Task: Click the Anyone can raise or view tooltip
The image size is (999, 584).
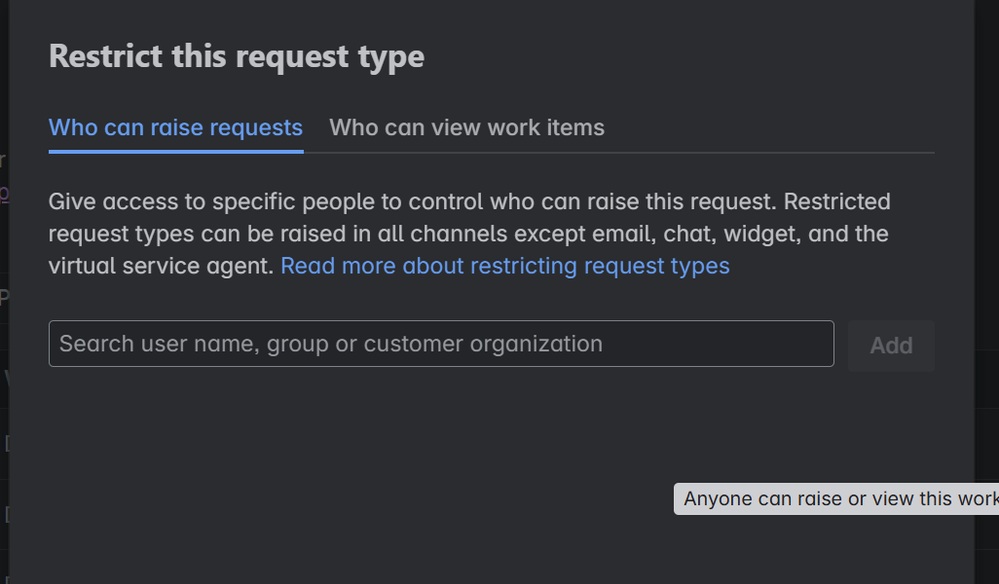Action: (838, 499)
